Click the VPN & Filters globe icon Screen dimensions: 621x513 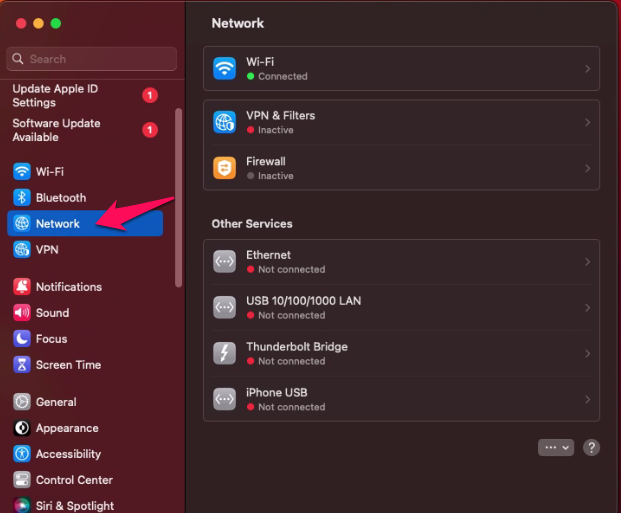225,122
